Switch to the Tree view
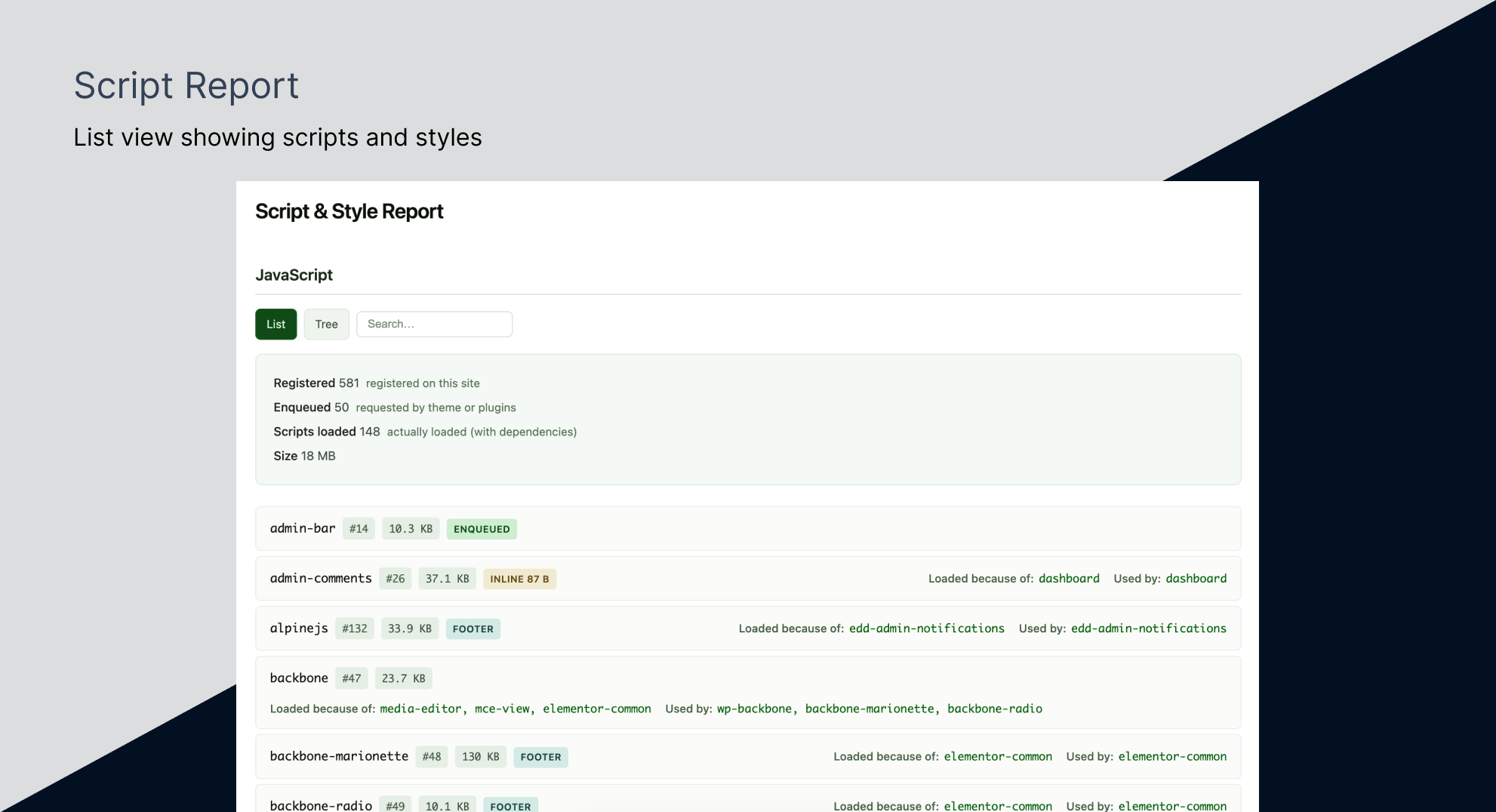This screenshot has height=812, width=1496. tap(326, 324)
